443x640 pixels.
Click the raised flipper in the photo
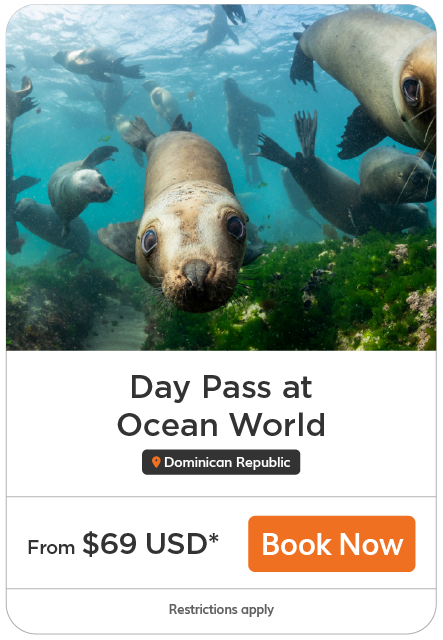(x=306, y=133)
